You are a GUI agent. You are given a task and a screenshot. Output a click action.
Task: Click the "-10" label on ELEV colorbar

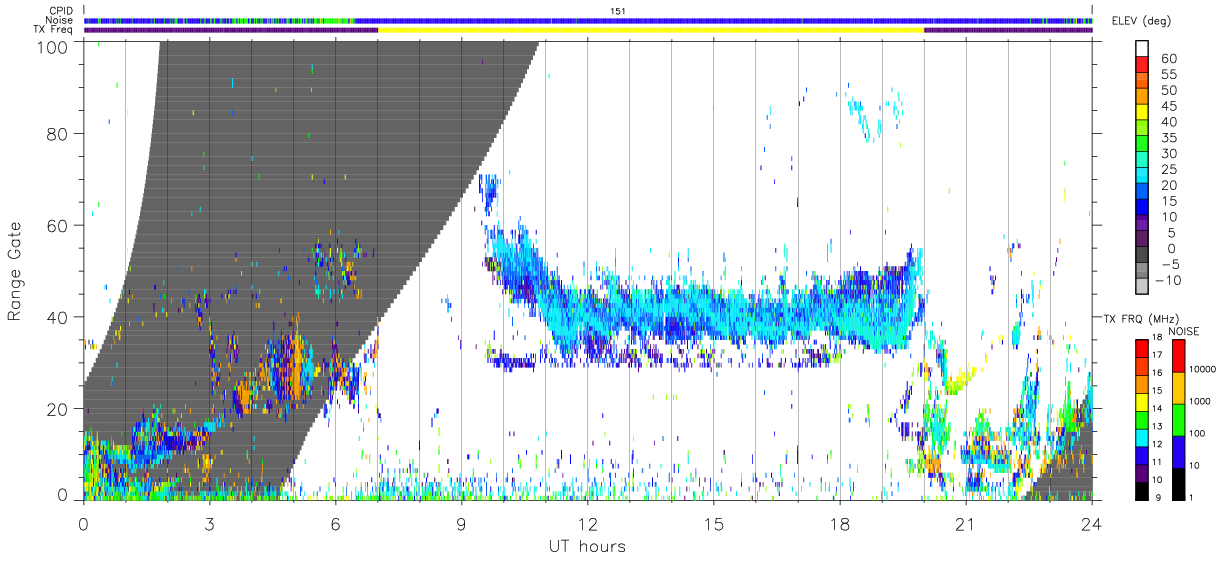click(1168, 281)
